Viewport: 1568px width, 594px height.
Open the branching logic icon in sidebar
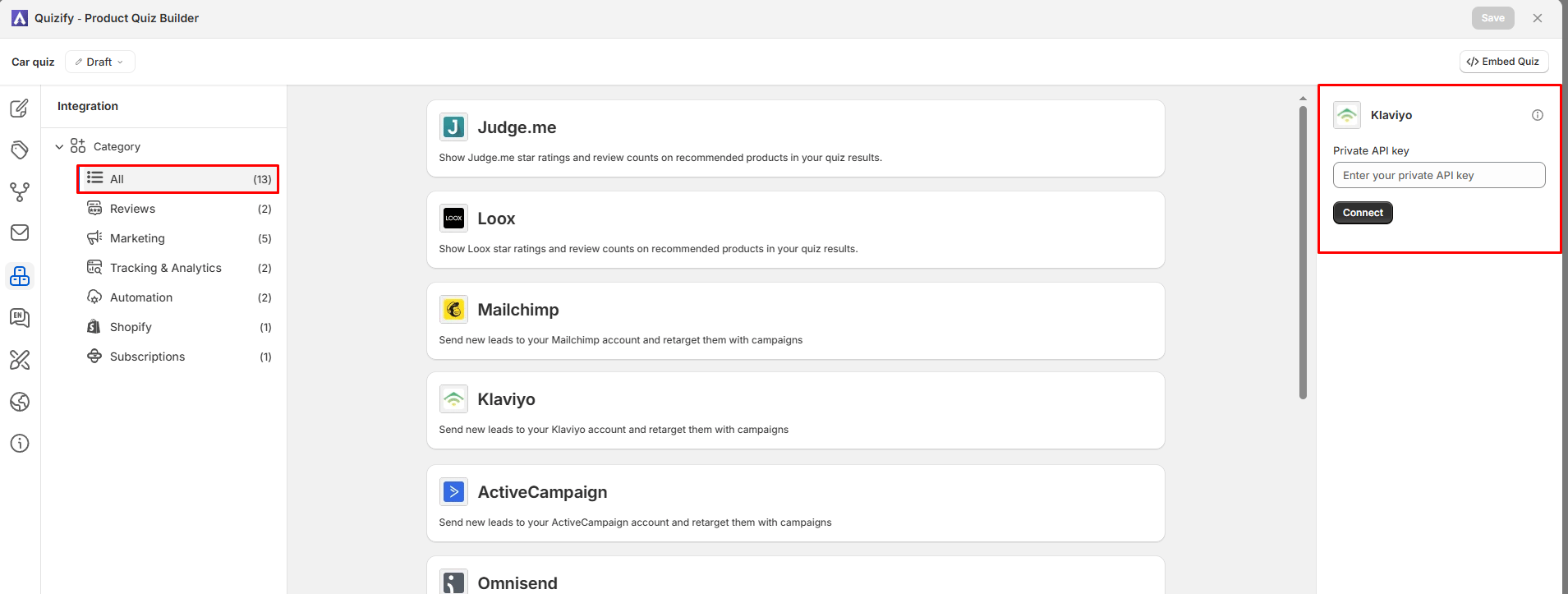click(x=20, y=192)
